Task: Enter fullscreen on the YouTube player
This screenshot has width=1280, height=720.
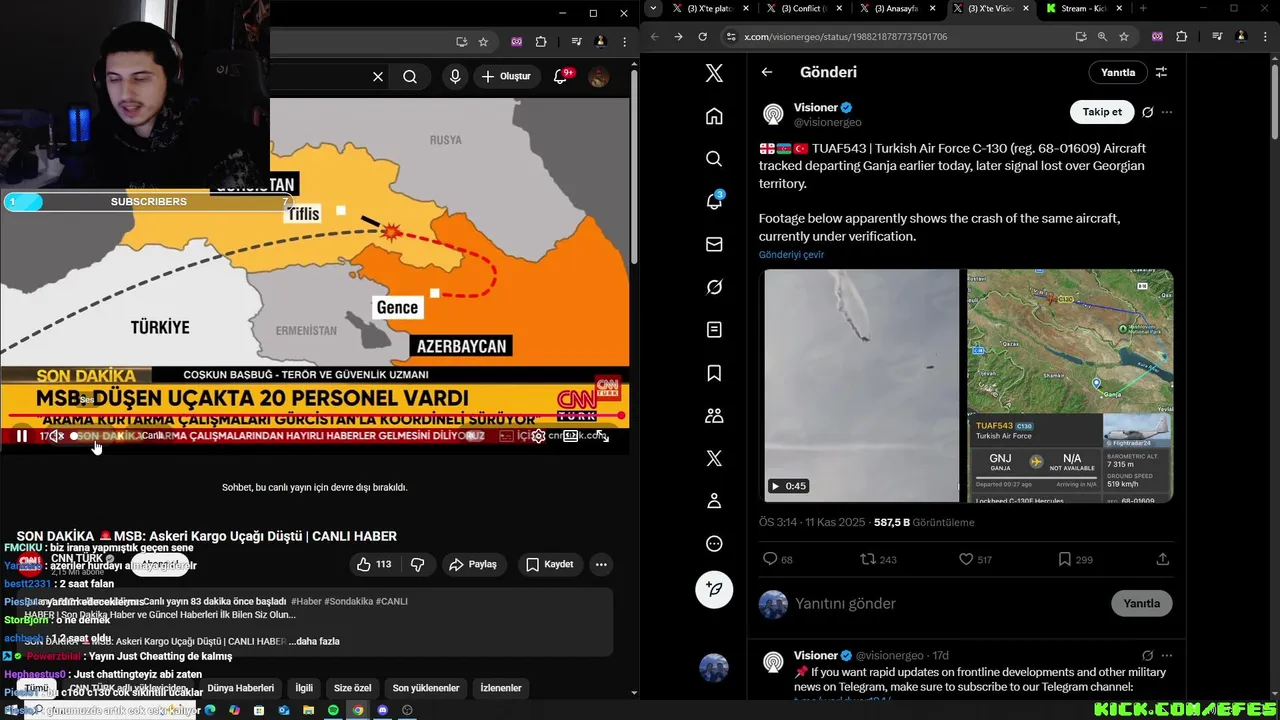Action: tap(602, 436)
